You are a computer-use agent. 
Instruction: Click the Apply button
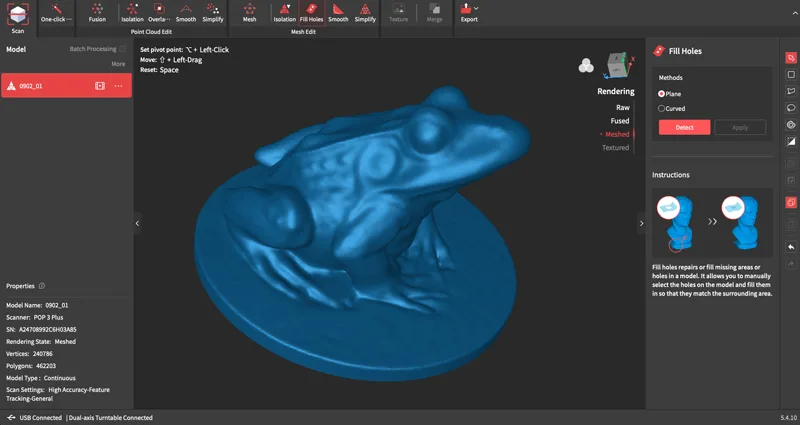[740, 127]
